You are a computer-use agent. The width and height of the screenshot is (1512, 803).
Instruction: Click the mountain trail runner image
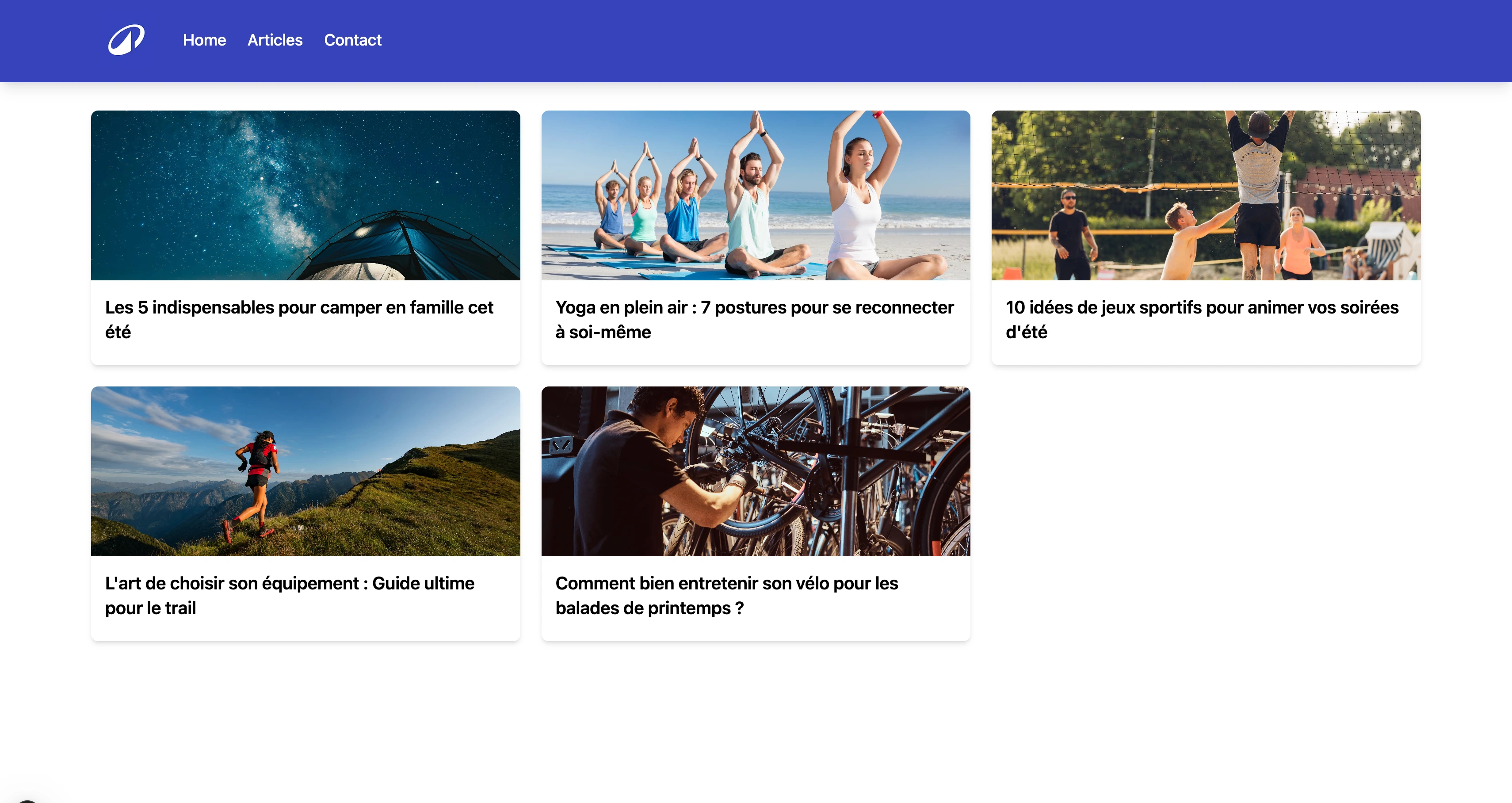pos(305,471)
